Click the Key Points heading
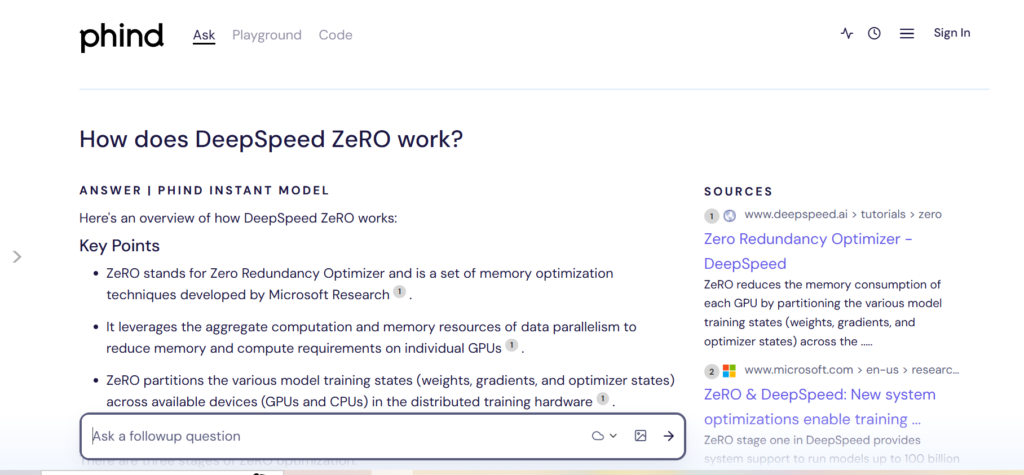 (120, 246)
